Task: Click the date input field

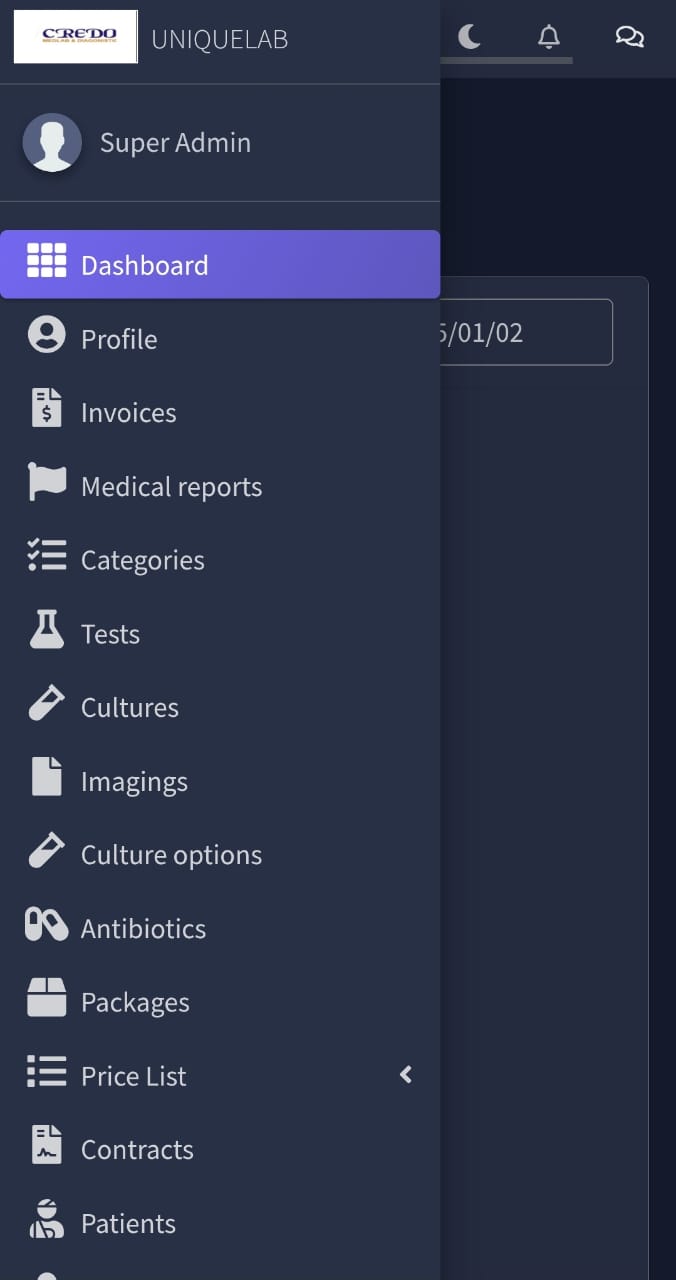Action: click(524, 332)
